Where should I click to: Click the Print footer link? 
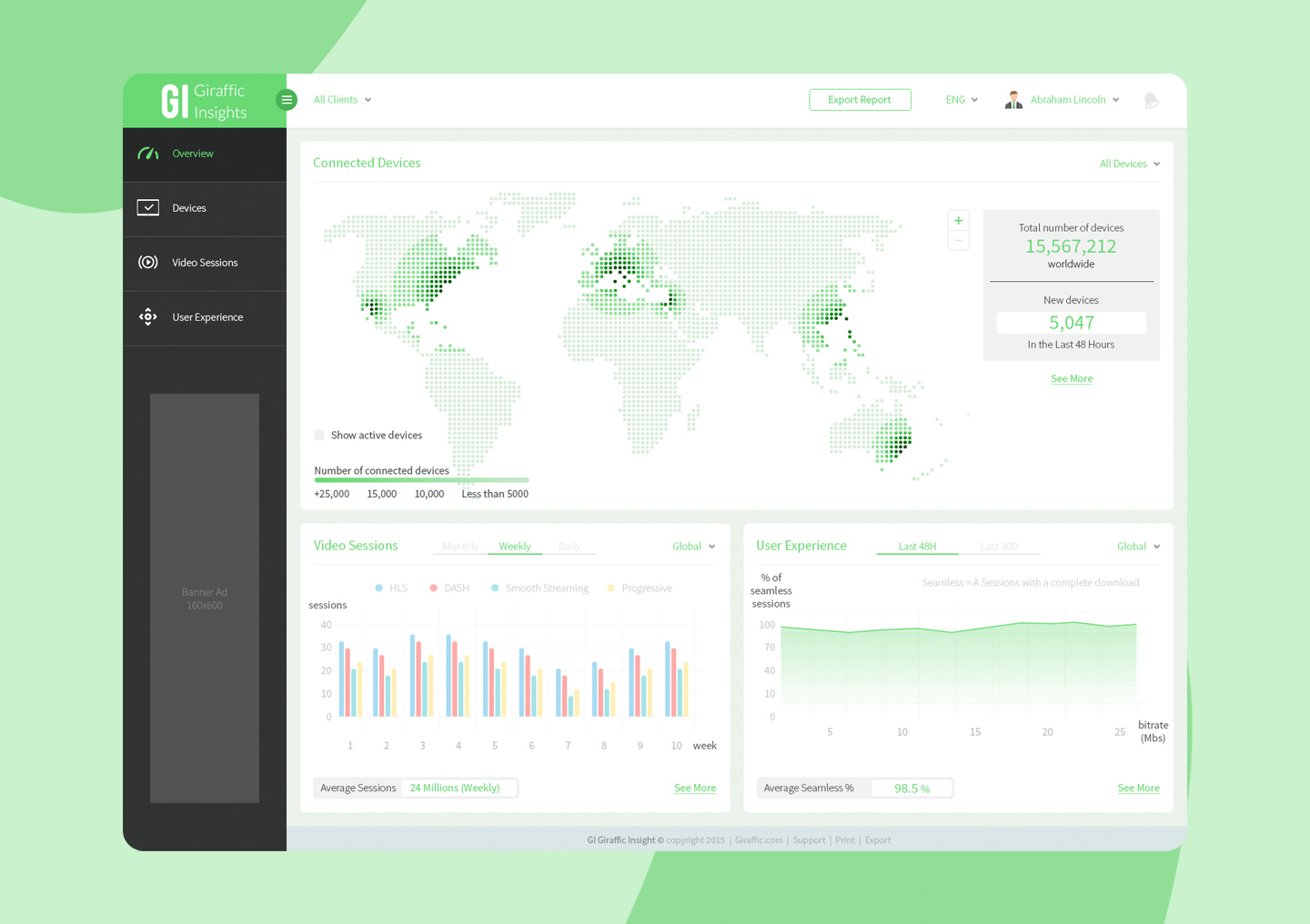(x=845, y=840)
